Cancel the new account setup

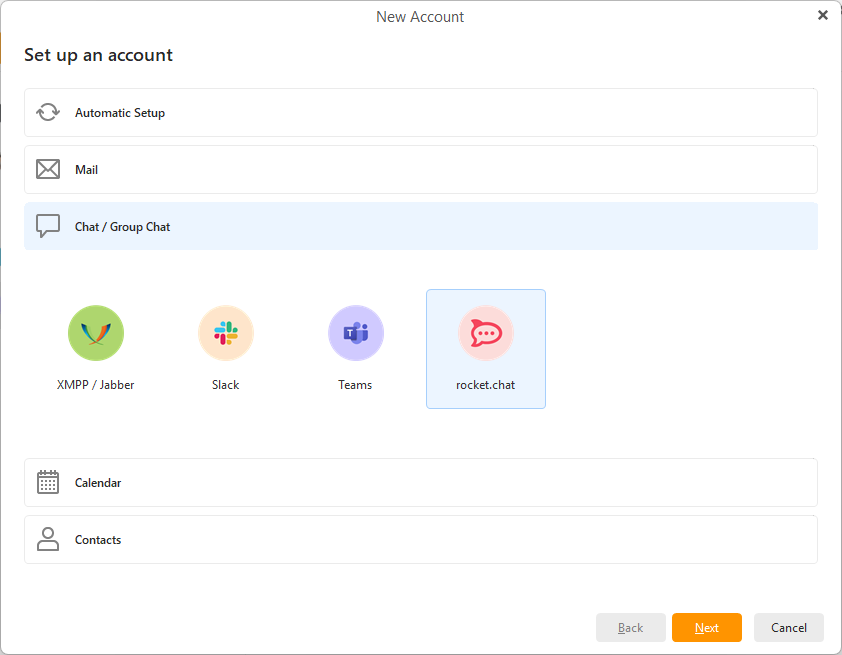point(788,628)
